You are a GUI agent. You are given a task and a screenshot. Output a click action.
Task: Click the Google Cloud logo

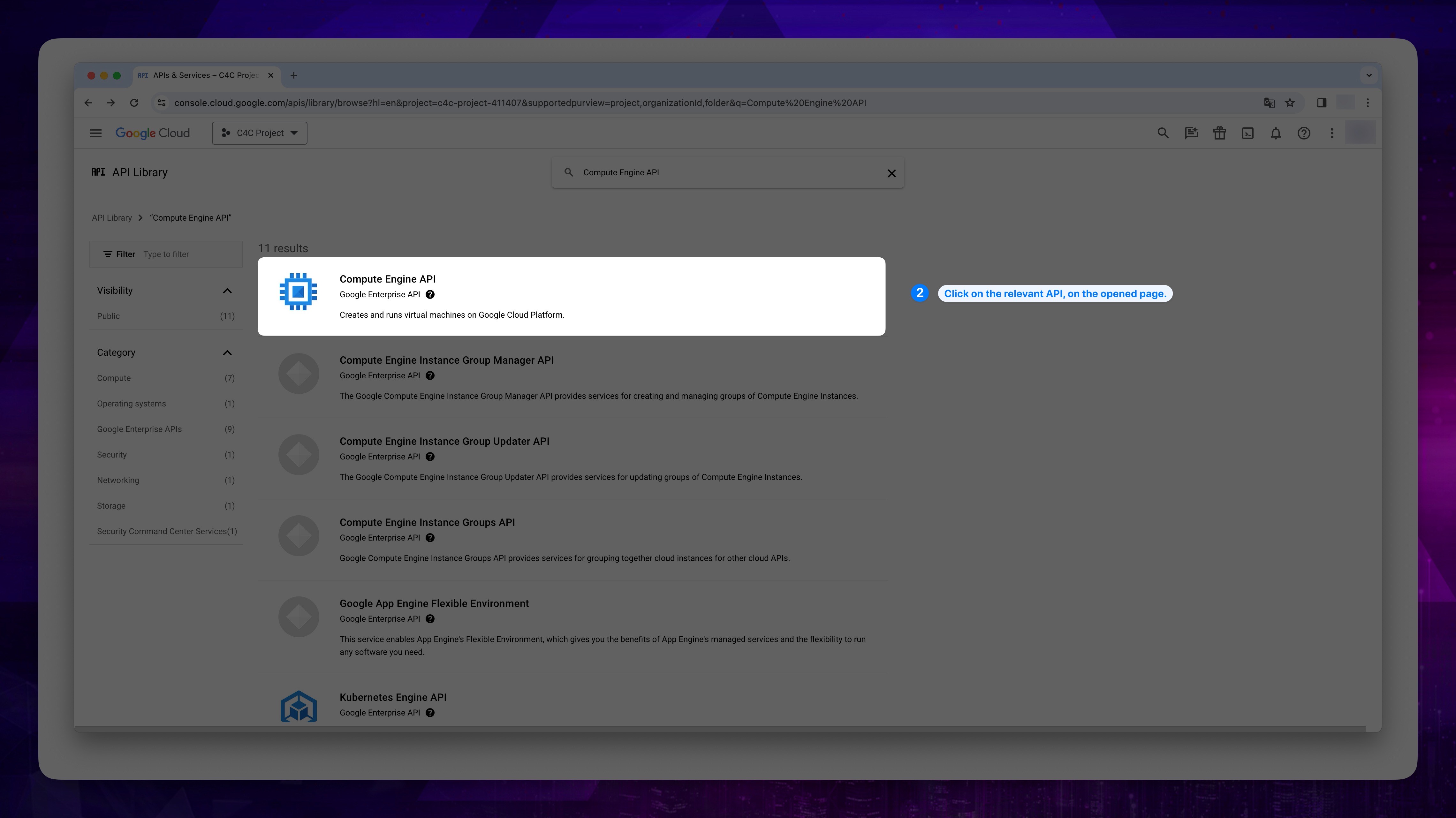153,133
